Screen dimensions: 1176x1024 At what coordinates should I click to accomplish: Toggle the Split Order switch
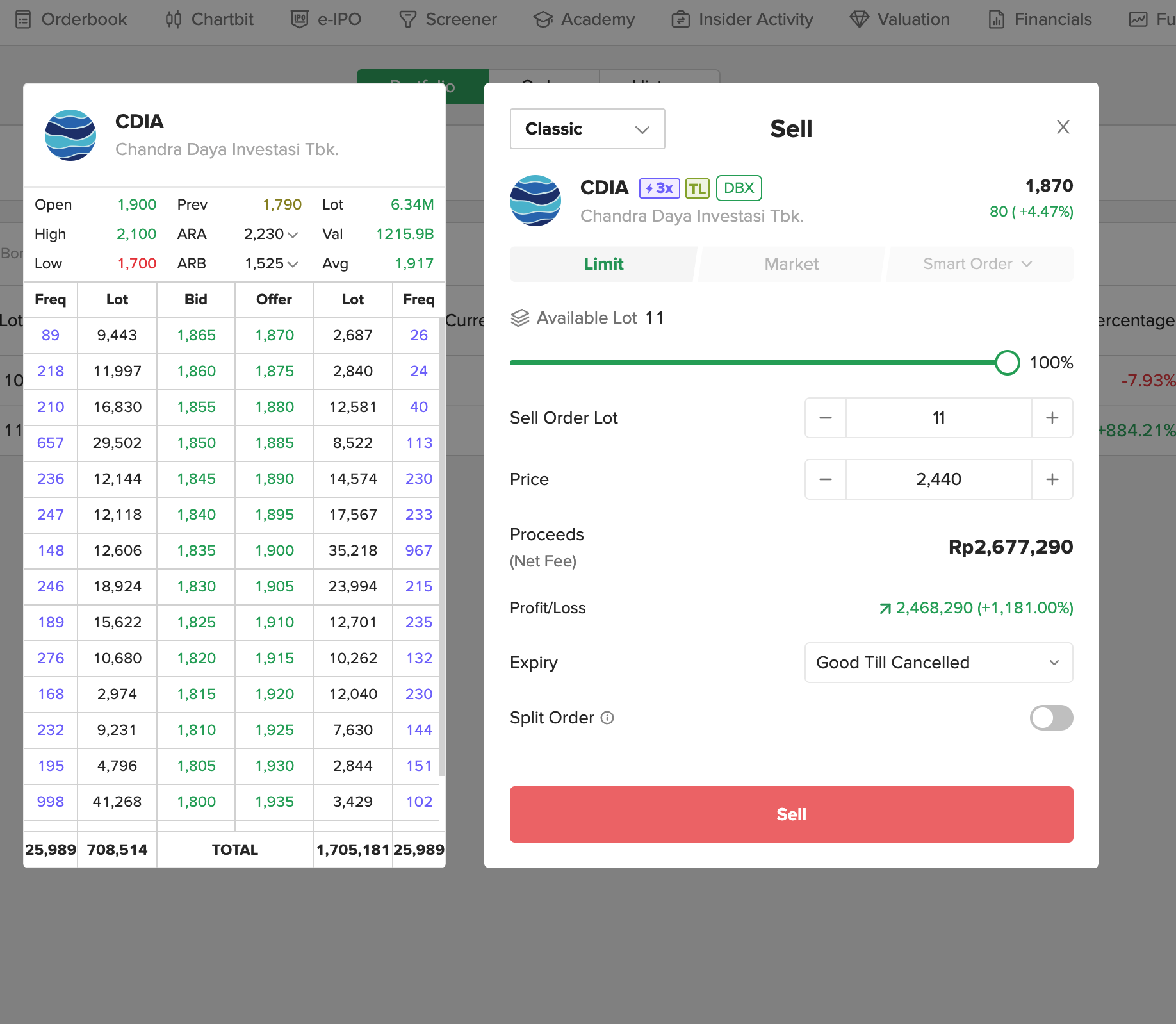pos(1052,718)
